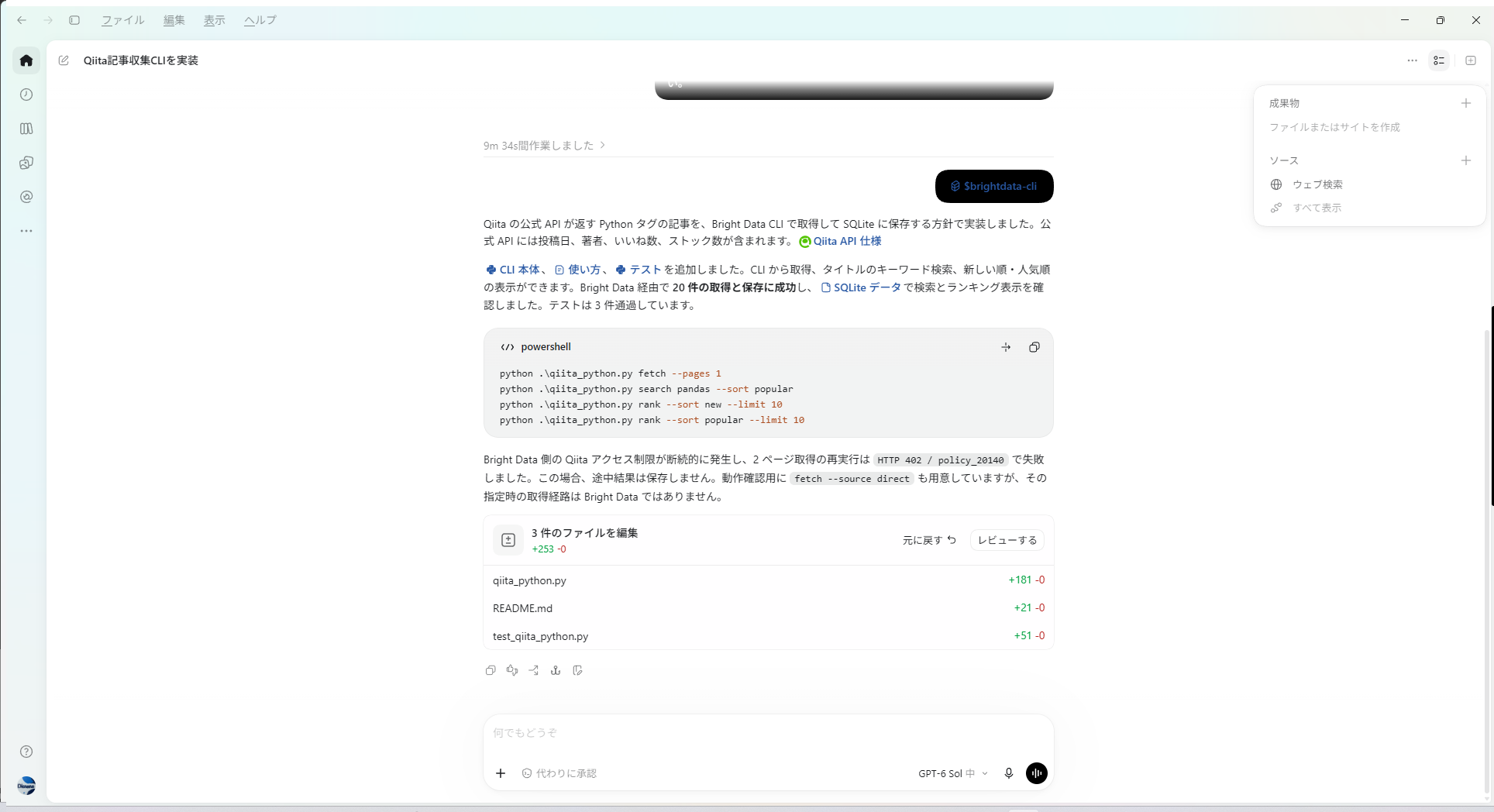Open the split layout icon at top right
The image size is (1494, 812).
[x=1471, y=60]
